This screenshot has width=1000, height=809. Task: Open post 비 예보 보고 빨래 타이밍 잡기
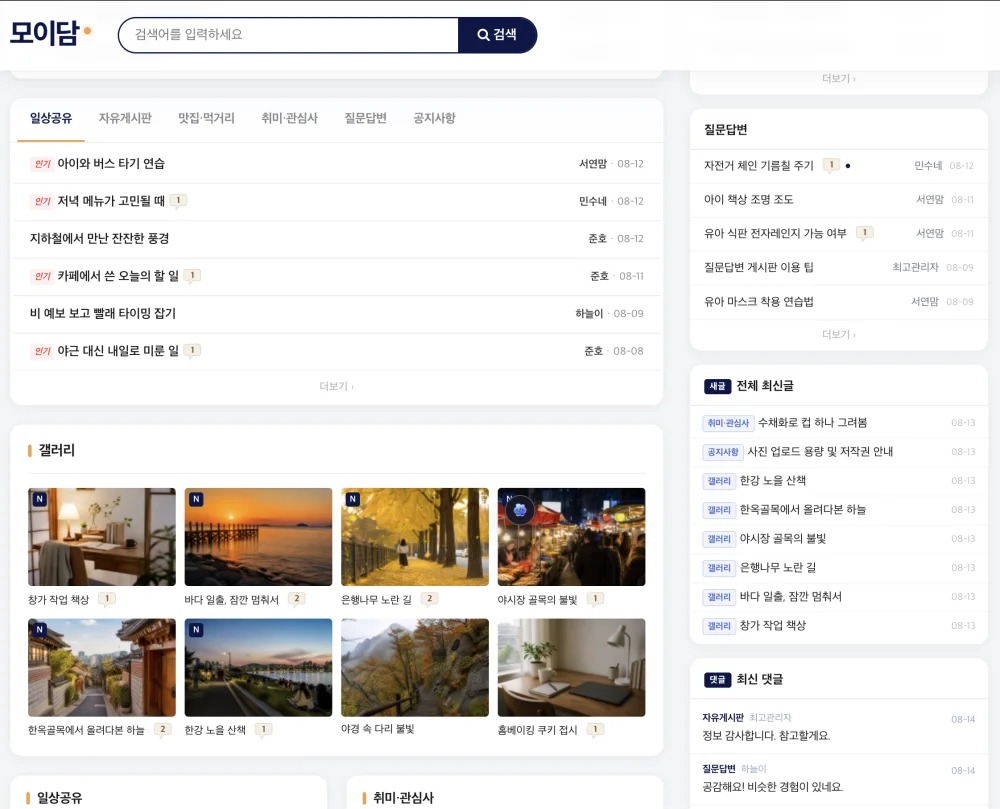[103, 314]
